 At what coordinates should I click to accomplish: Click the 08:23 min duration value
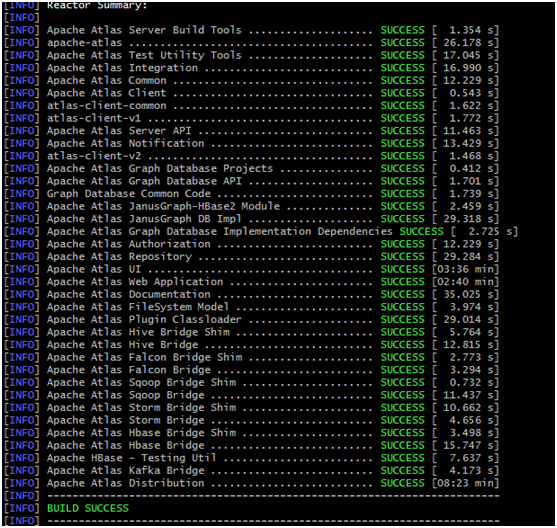coord(465,483)
